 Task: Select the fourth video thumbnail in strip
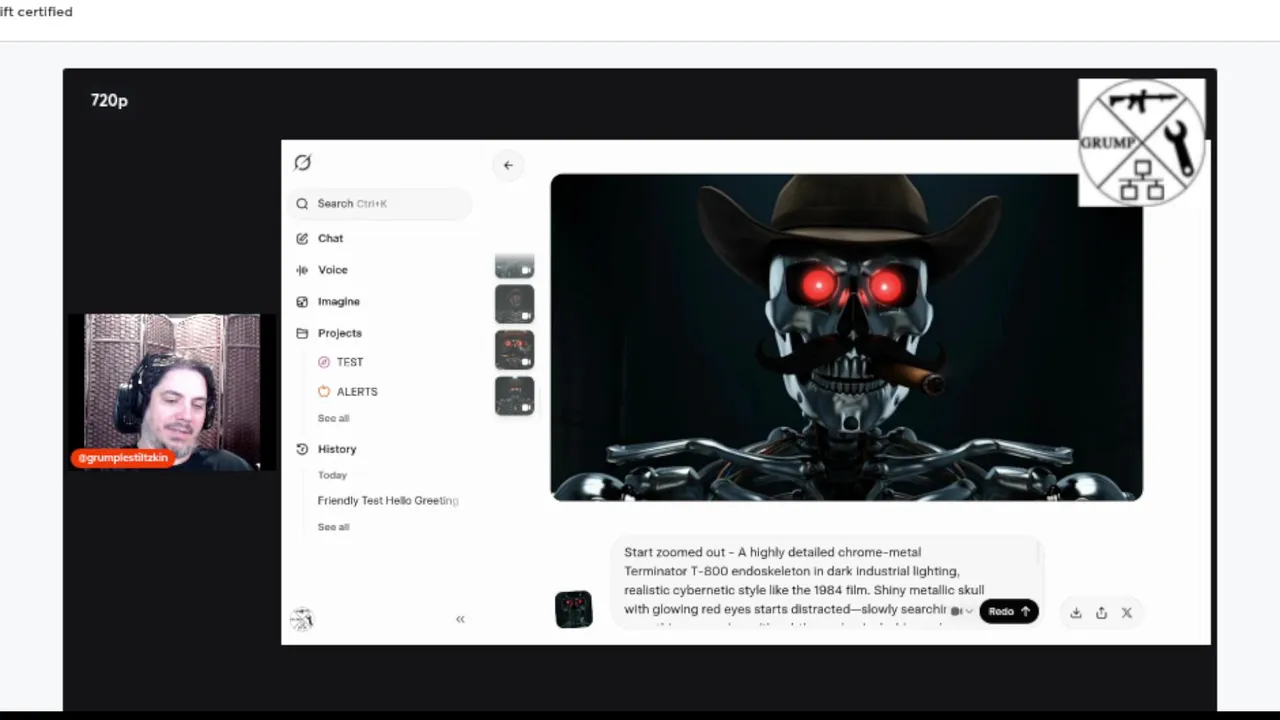pyautogui.click(x=515, y=396)
